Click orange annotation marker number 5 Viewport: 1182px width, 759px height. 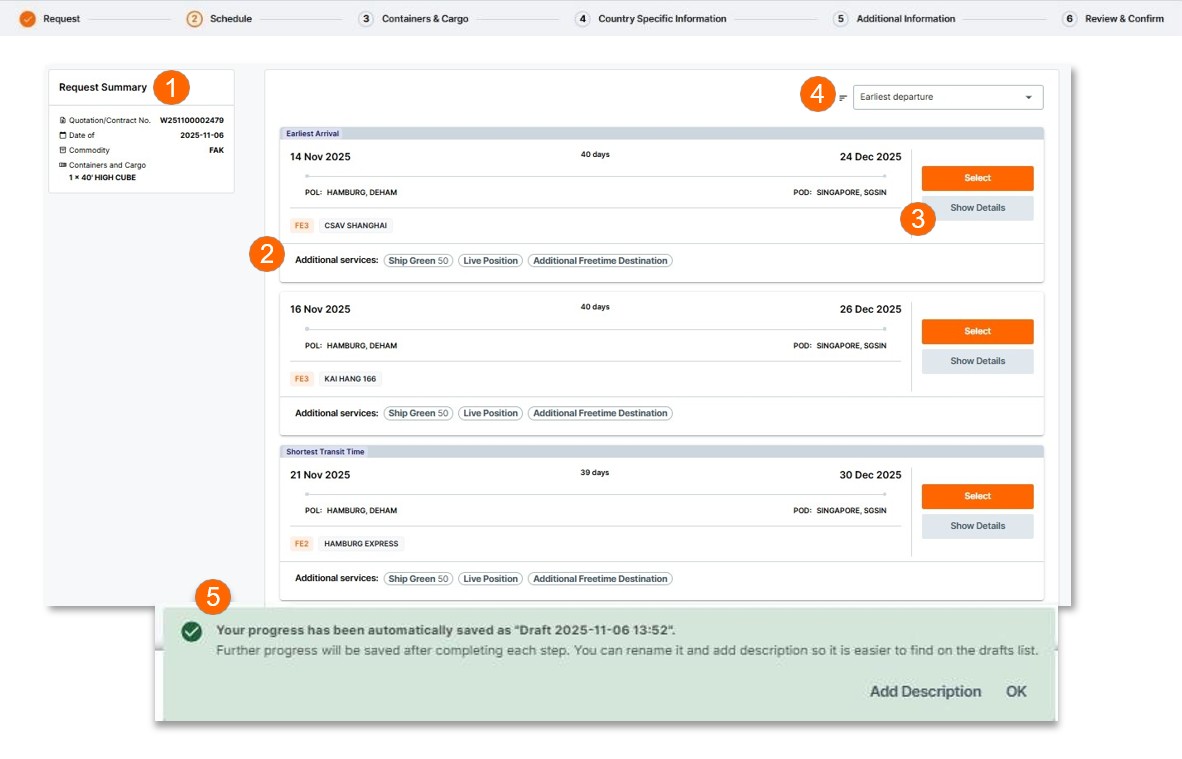click(x=213, y=598)
